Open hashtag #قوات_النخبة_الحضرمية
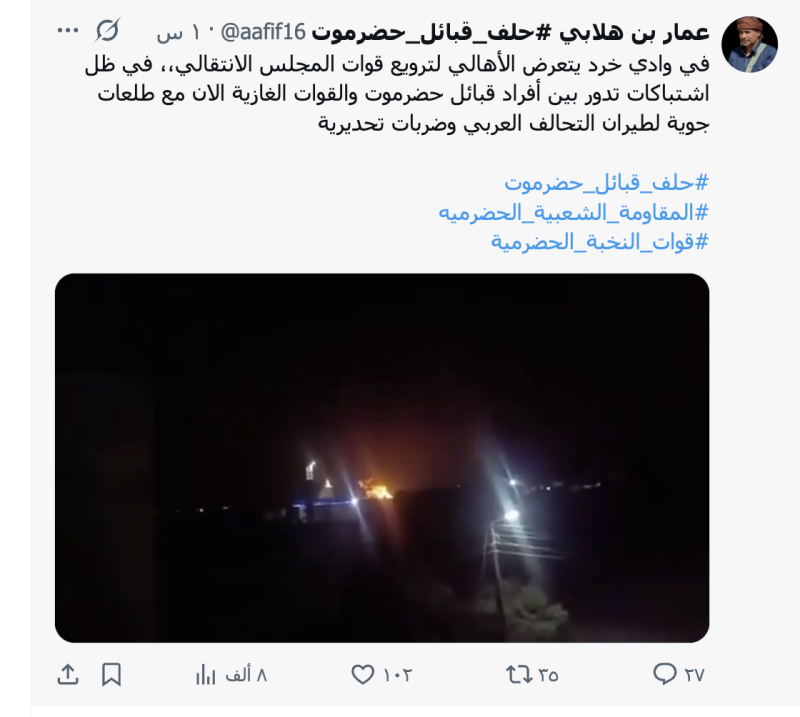 coord(600,241)
